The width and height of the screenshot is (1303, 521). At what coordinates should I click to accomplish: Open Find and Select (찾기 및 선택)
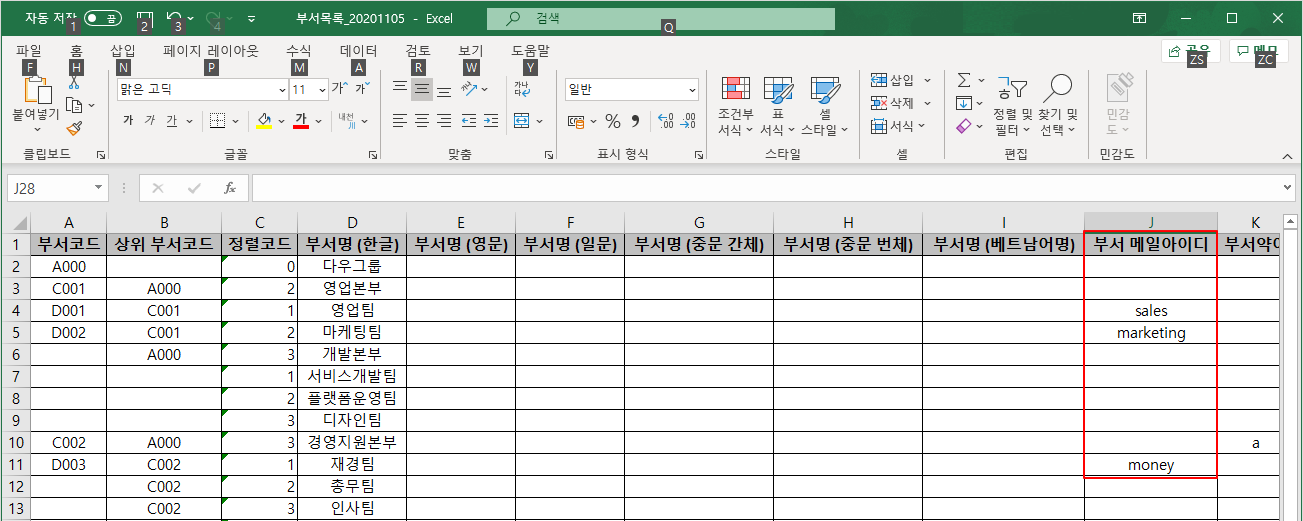[x=1058, y=106]
